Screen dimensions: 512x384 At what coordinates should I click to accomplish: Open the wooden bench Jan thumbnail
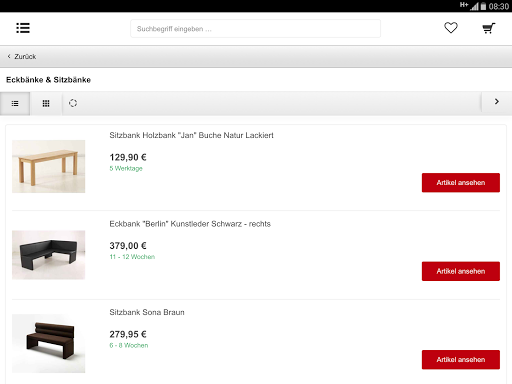point(49,166)
